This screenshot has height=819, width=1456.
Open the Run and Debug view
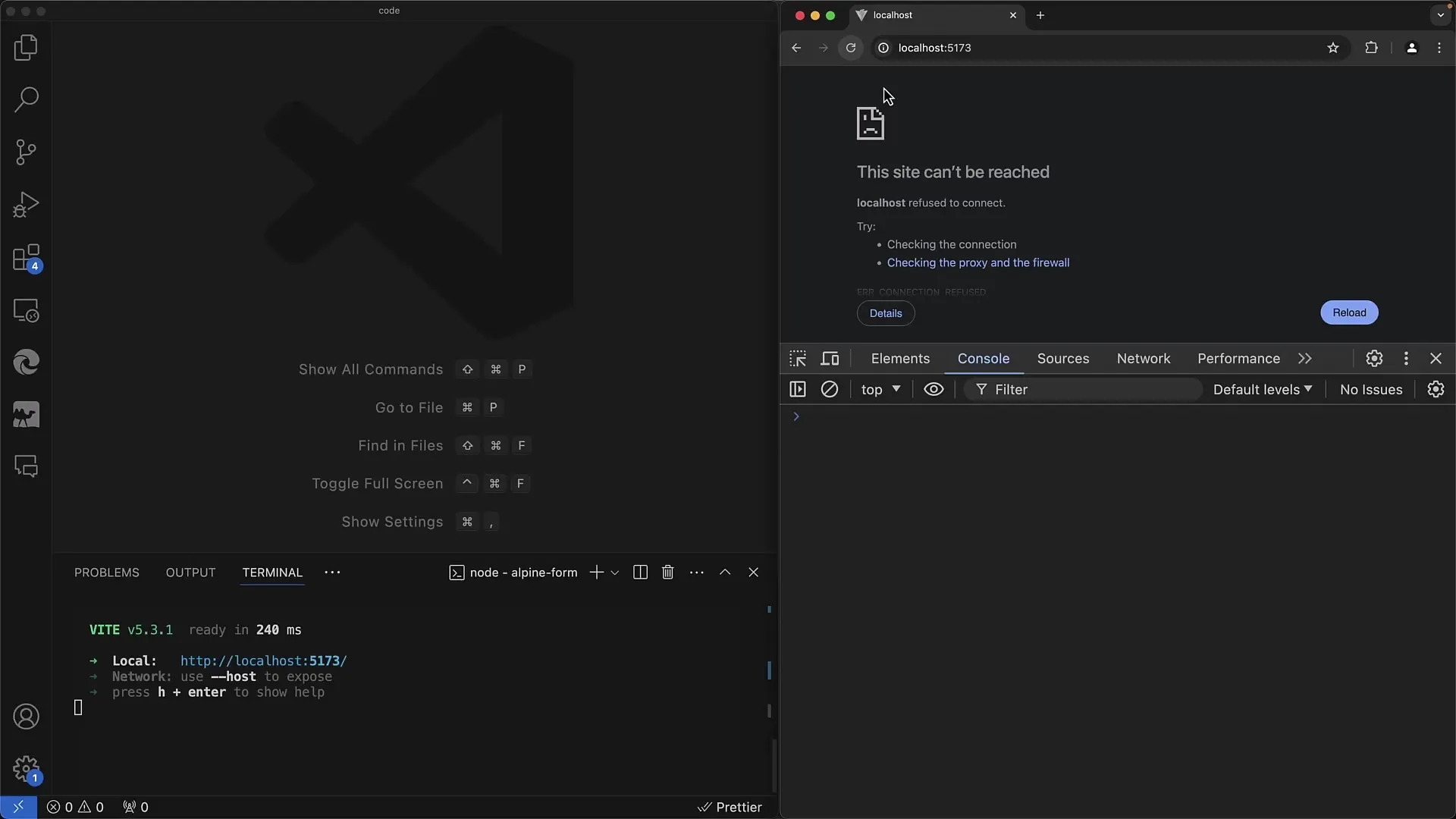(x=26, y=205)
